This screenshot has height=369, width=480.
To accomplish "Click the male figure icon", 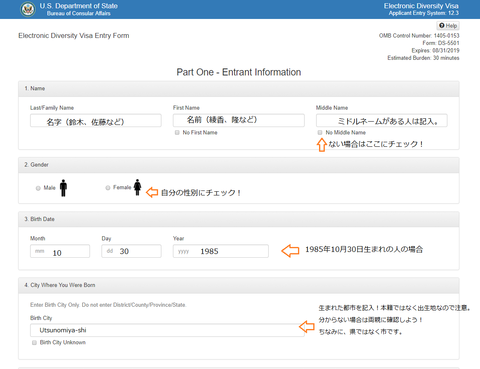I will click(x=63, y=188).
